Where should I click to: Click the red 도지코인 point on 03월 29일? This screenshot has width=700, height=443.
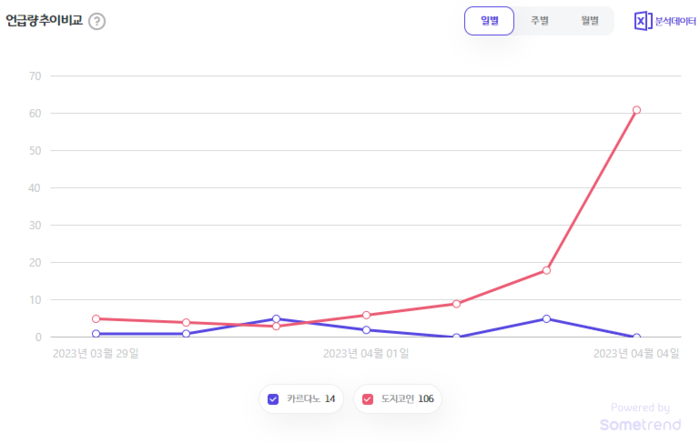click(96, 319)
